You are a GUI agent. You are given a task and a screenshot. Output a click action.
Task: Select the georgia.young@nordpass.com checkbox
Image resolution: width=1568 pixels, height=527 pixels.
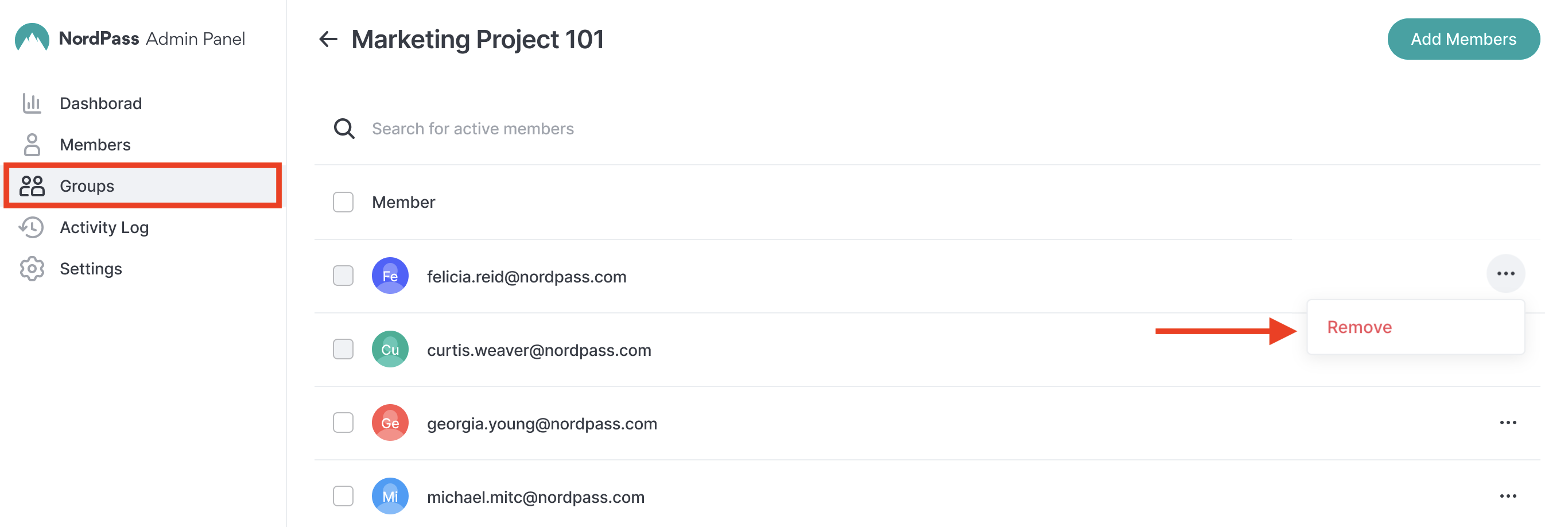[x=343, y=423]
